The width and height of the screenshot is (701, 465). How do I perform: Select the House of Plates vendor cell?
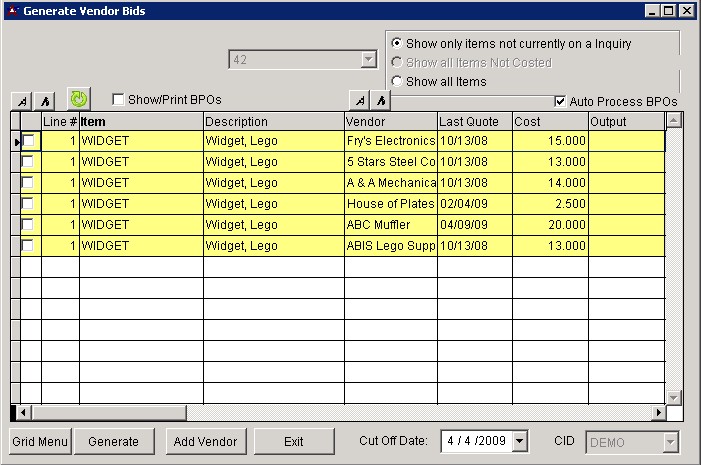[x=390, y=204]
